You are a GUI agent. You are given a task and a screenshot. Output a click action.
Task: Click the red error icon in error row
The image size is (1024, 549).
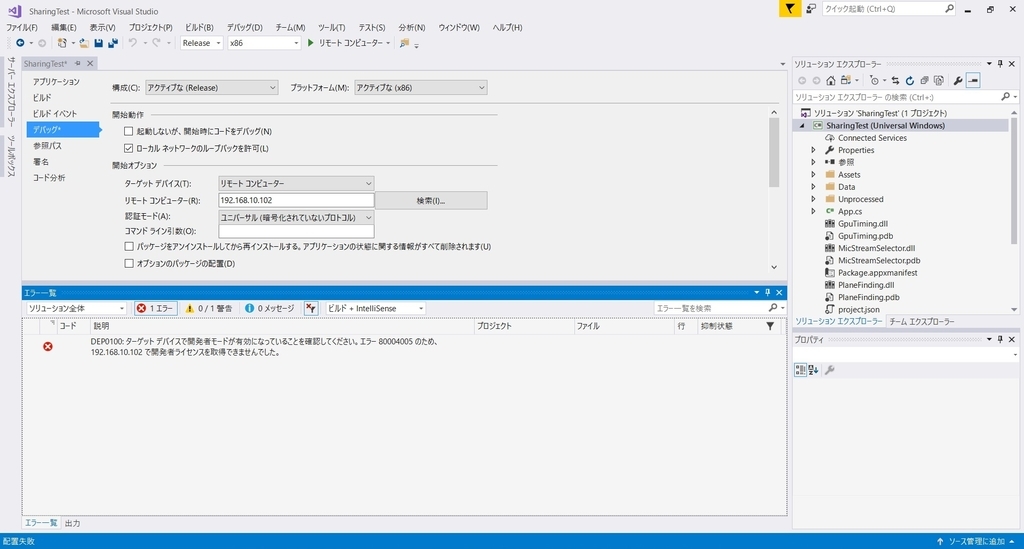click(48, 347)
